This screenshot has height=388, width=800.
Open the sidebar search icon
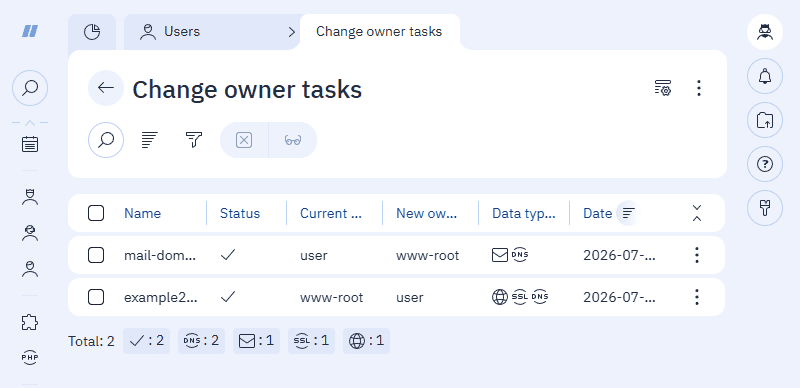pos(30,88)
